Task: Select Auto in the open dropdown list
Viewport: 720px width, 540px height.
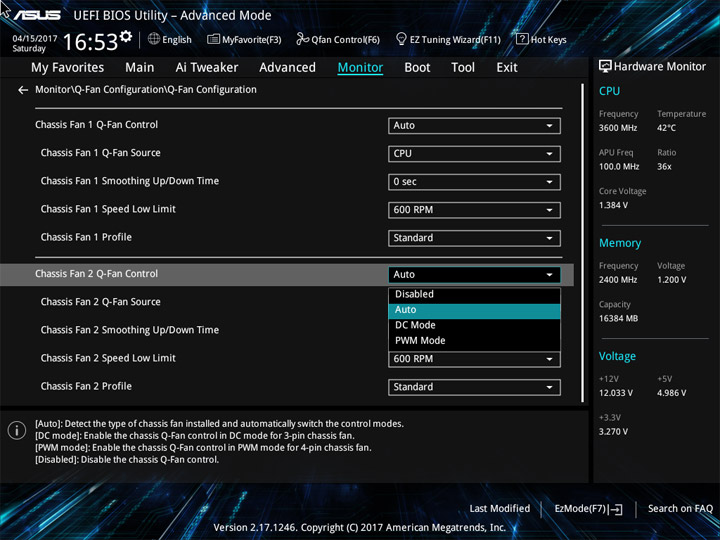Action: (474, 310)
